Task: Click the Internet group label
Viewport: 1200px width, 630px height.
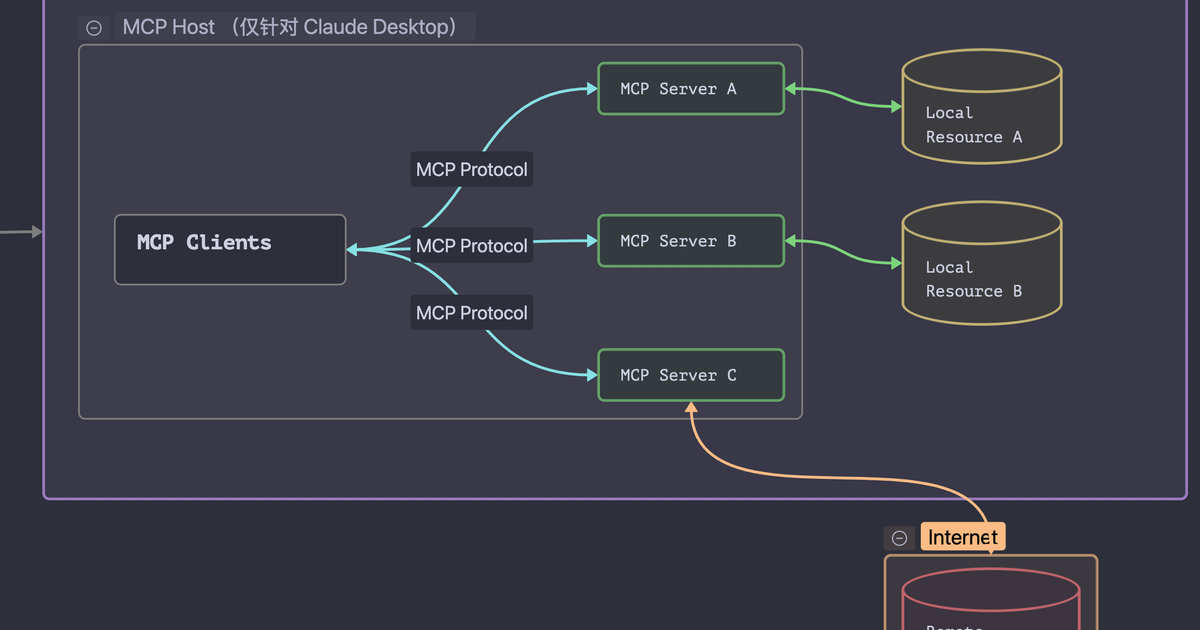Action: coord(962,538)
